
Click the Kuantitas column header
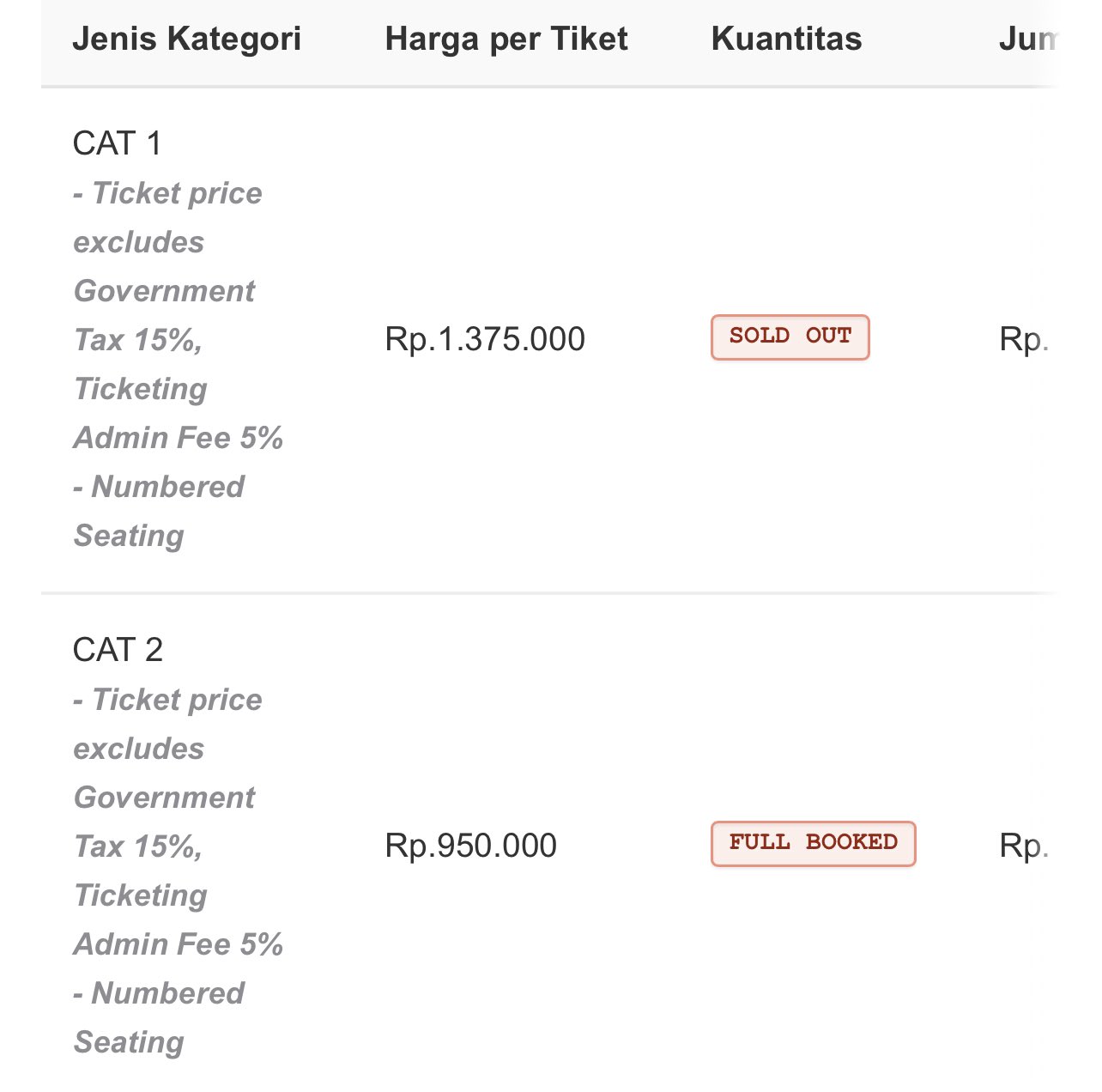point(786,39)
